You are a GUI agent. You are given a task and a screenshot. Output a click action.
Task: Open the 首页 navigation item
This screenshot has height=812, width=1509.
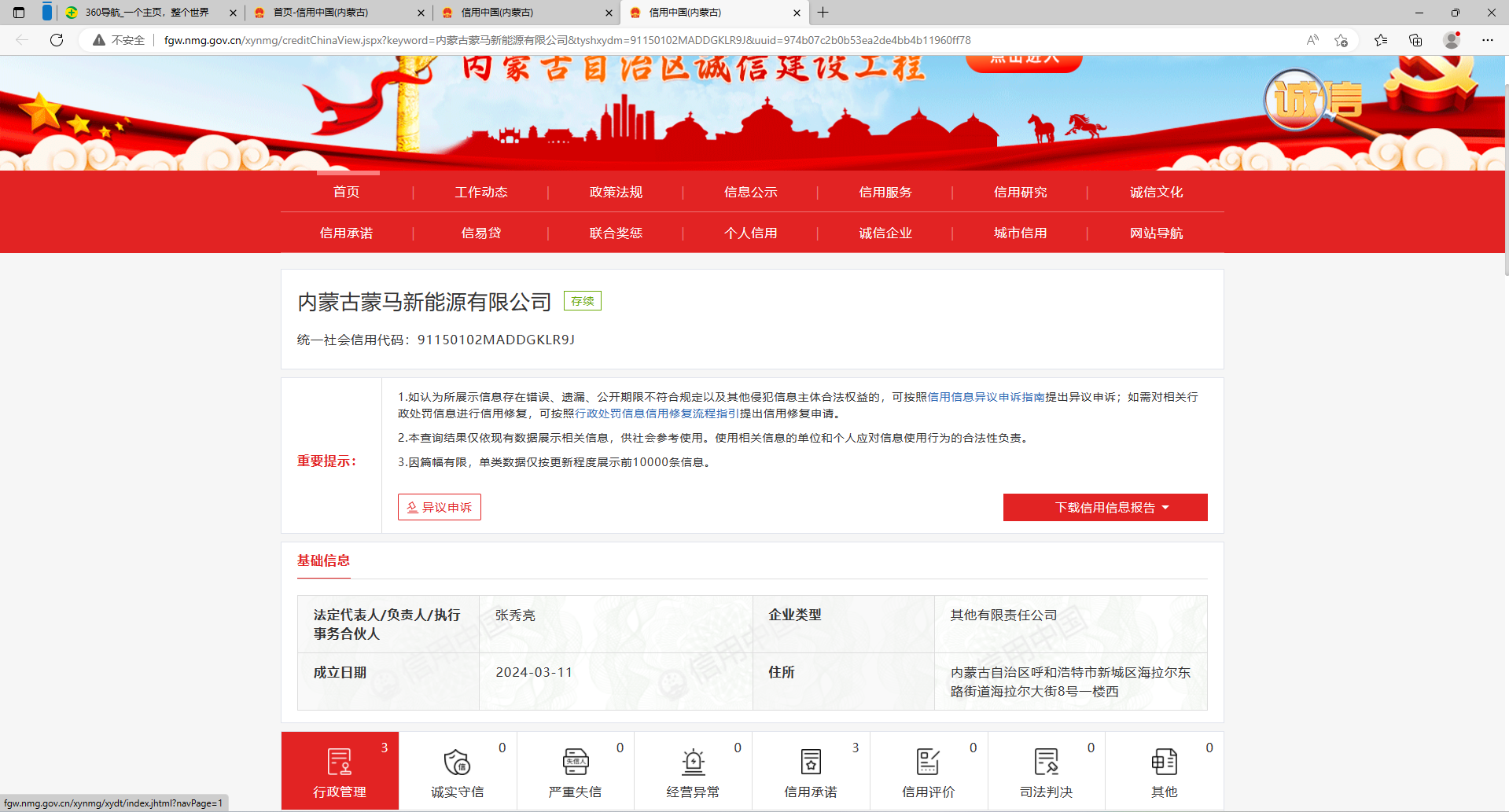tap(347, 192)
